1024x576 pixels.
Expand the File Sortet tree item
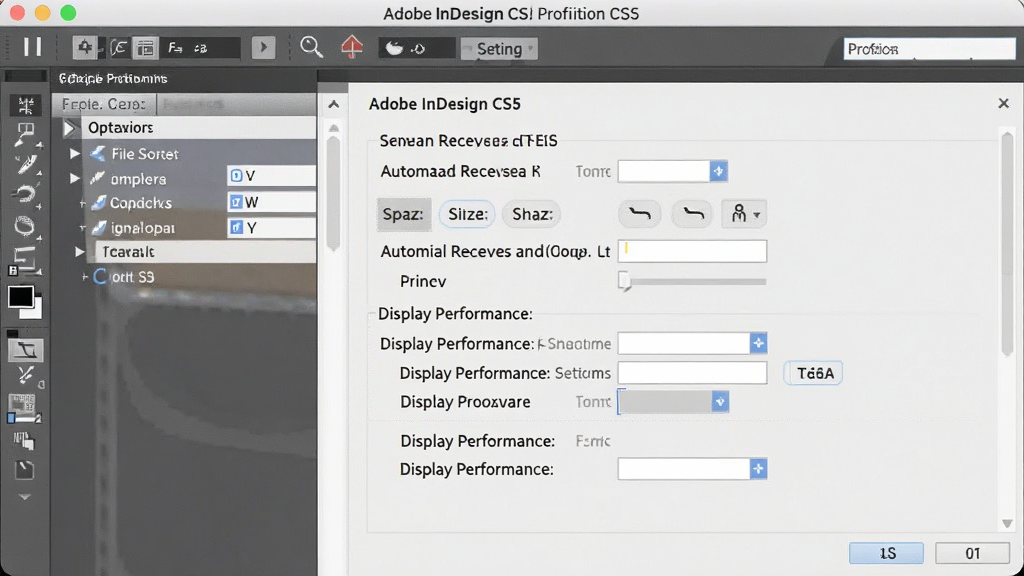(x=75, y=153)
